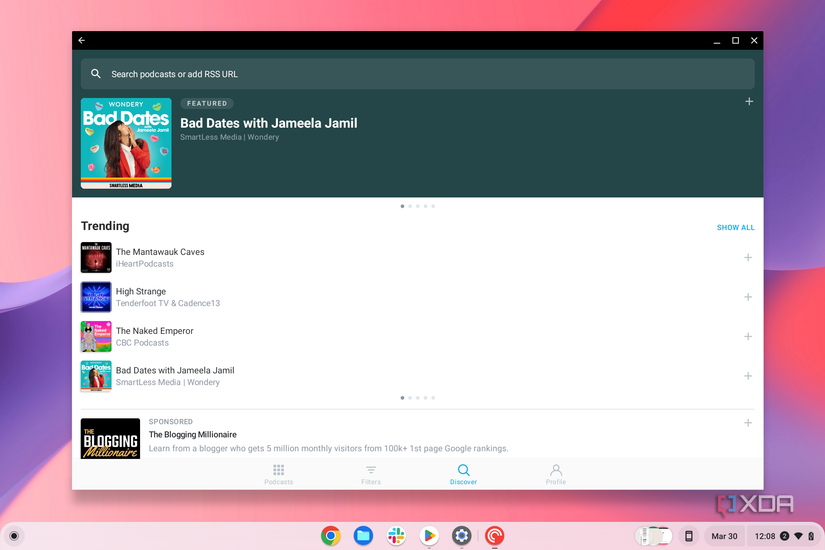Launch Chrome from the shelf
The width and height of the screenshot is (825, 550).
[x=330, y=536]
